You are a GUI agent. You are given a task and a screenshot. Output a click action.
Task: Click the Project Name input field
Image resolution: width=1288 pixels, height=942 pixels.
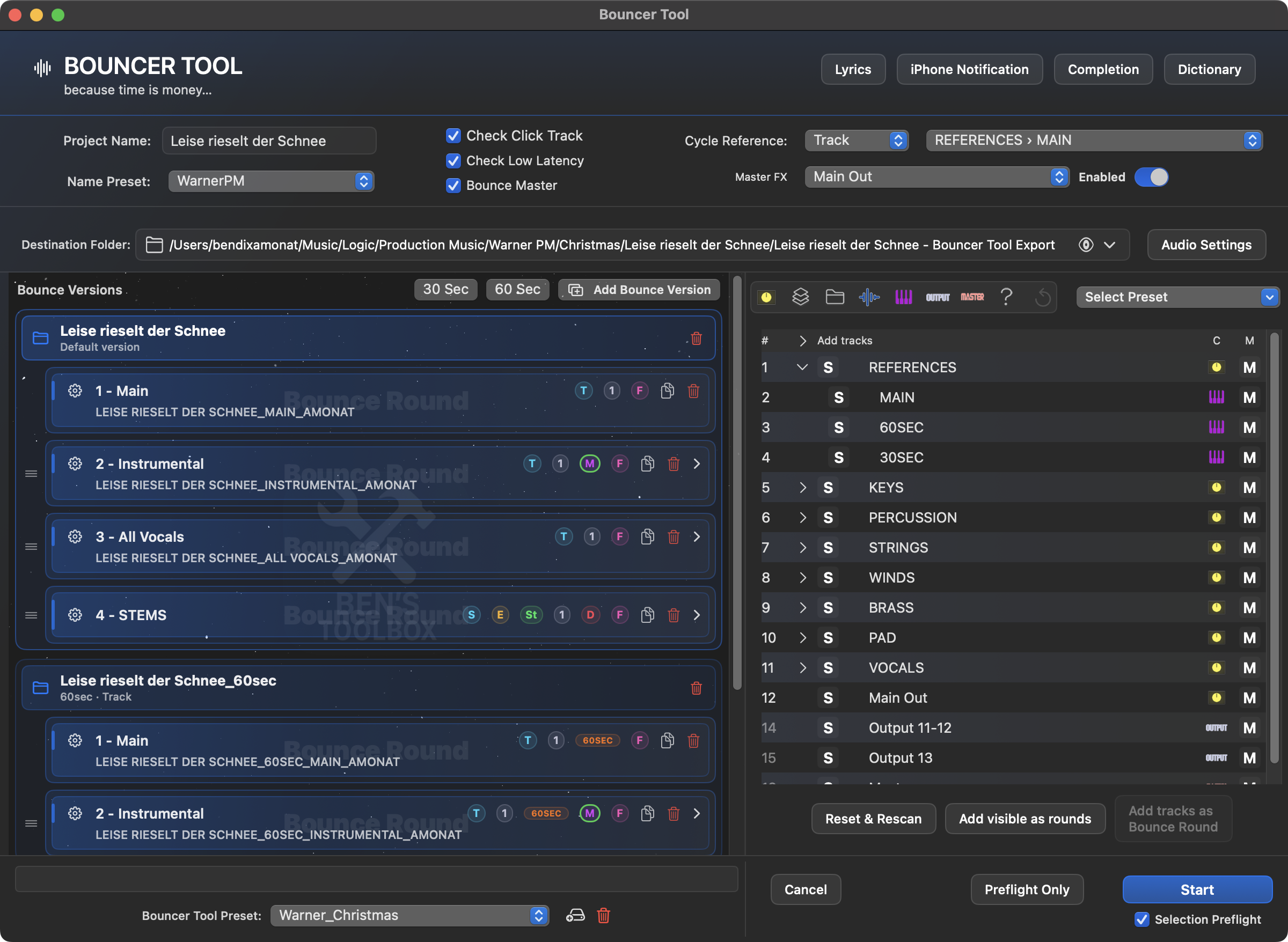coord(269,140)
